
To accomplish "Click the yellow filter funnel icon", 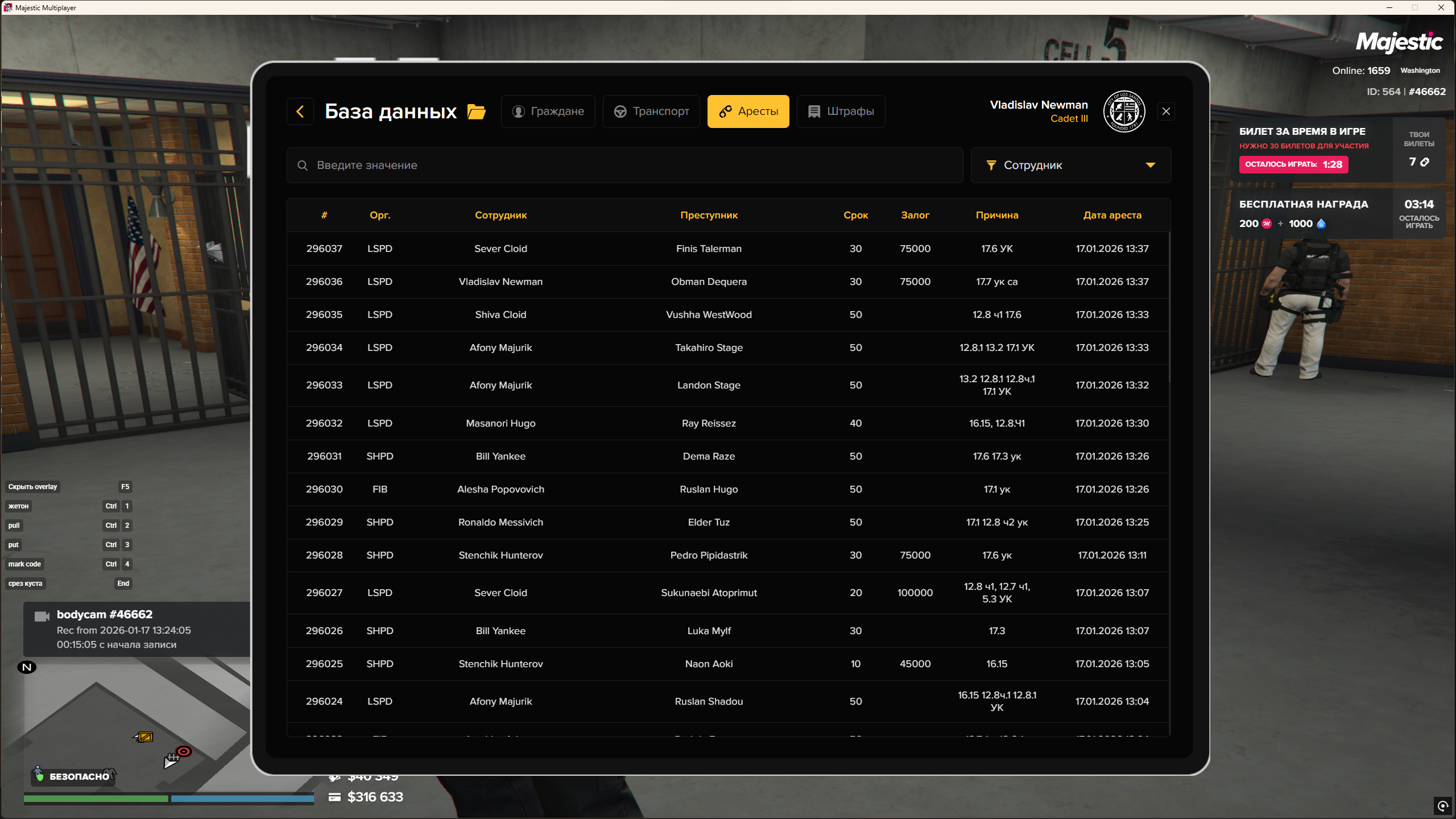I will pyautogui.click(x=991, y=166).
